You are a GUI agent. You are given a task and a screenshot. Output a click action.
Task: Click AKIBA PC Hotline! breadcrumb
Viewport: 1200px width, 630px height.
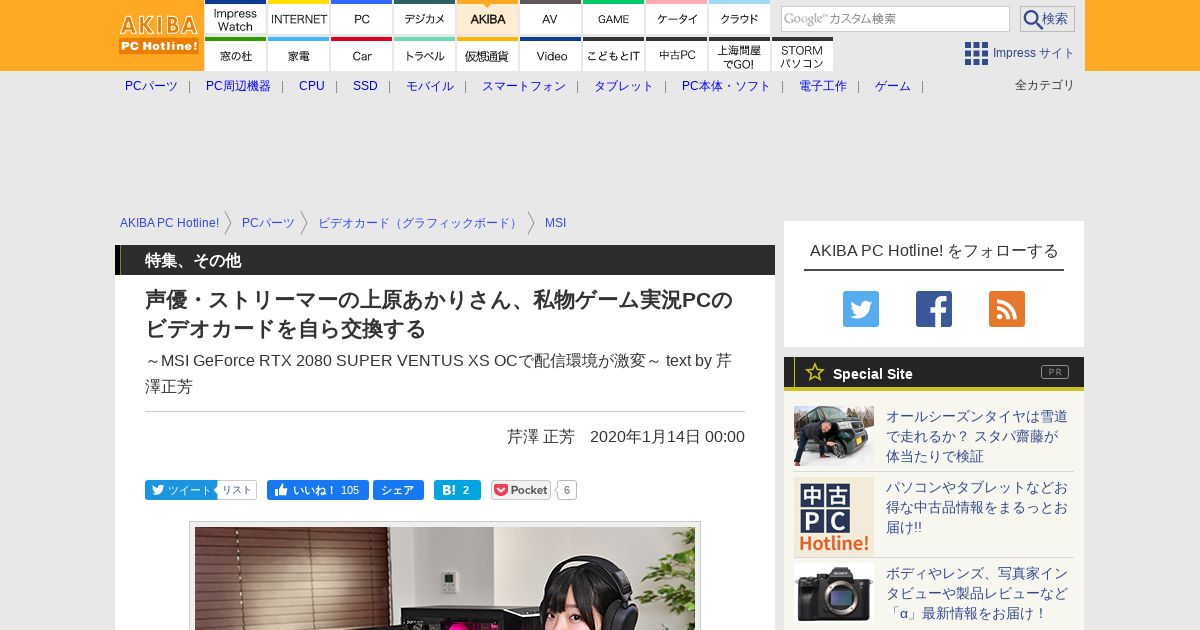coord(169,223)
